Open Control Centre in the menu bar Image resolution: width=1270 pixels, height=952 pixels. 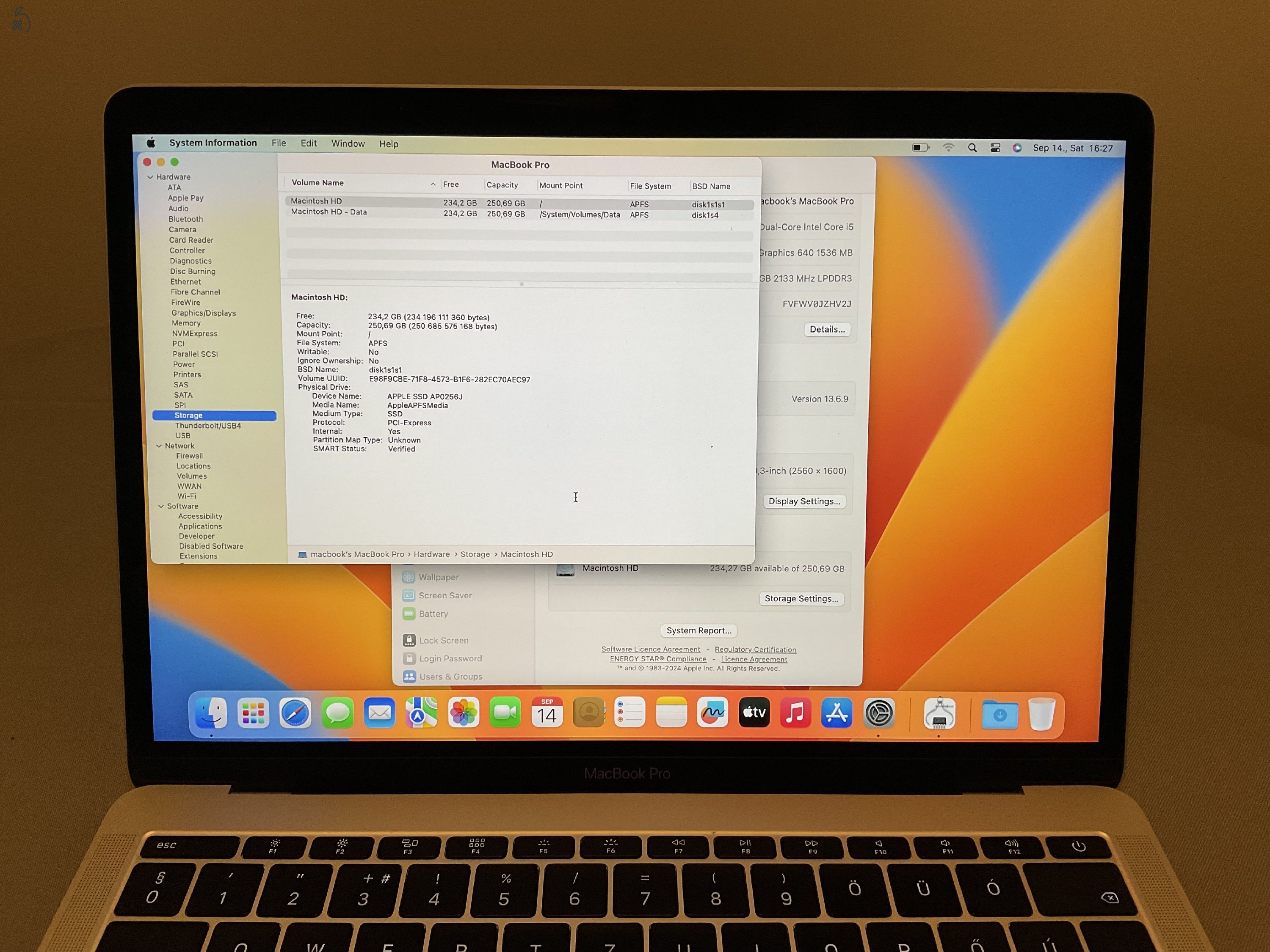click(995, 148)
